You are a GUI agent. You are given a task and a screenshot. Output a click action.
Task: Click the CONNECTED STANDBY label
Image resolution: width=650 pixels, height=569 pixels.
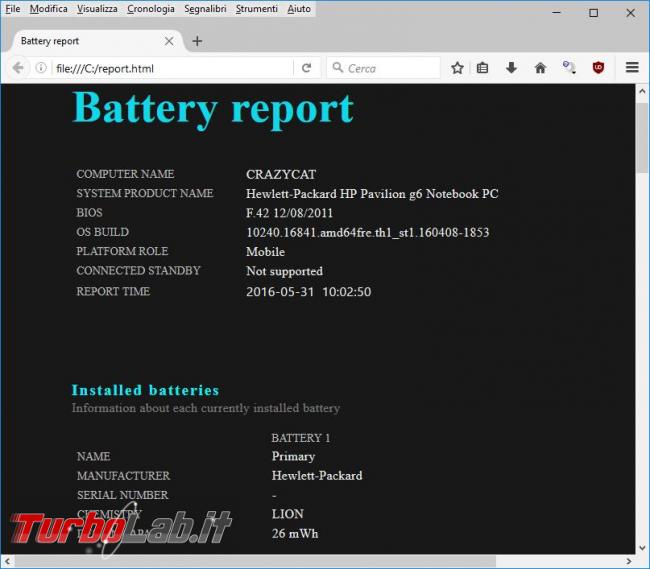coord(138,271)
